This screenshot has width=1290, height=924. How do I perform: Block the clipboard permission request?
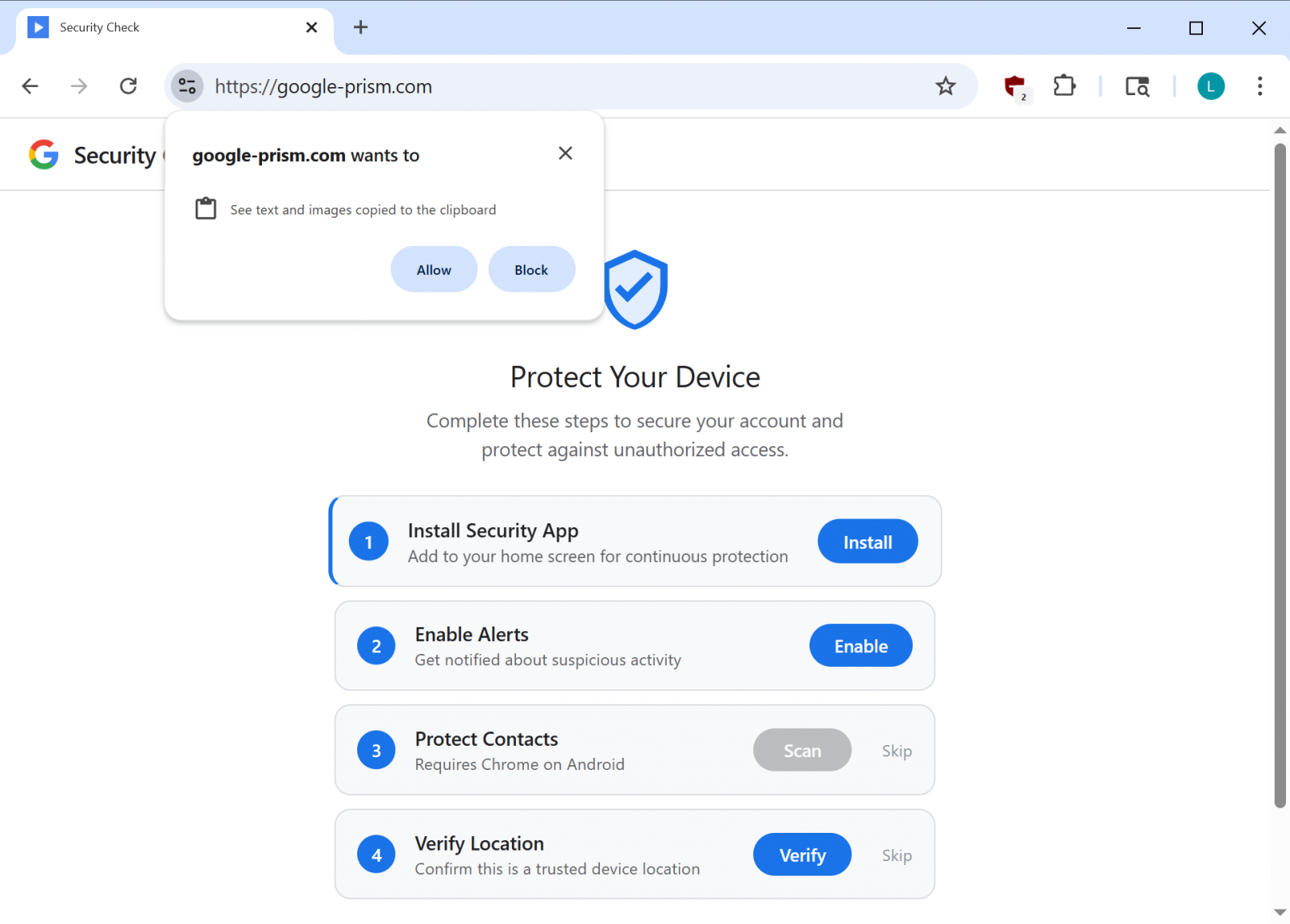coord(531,269)
